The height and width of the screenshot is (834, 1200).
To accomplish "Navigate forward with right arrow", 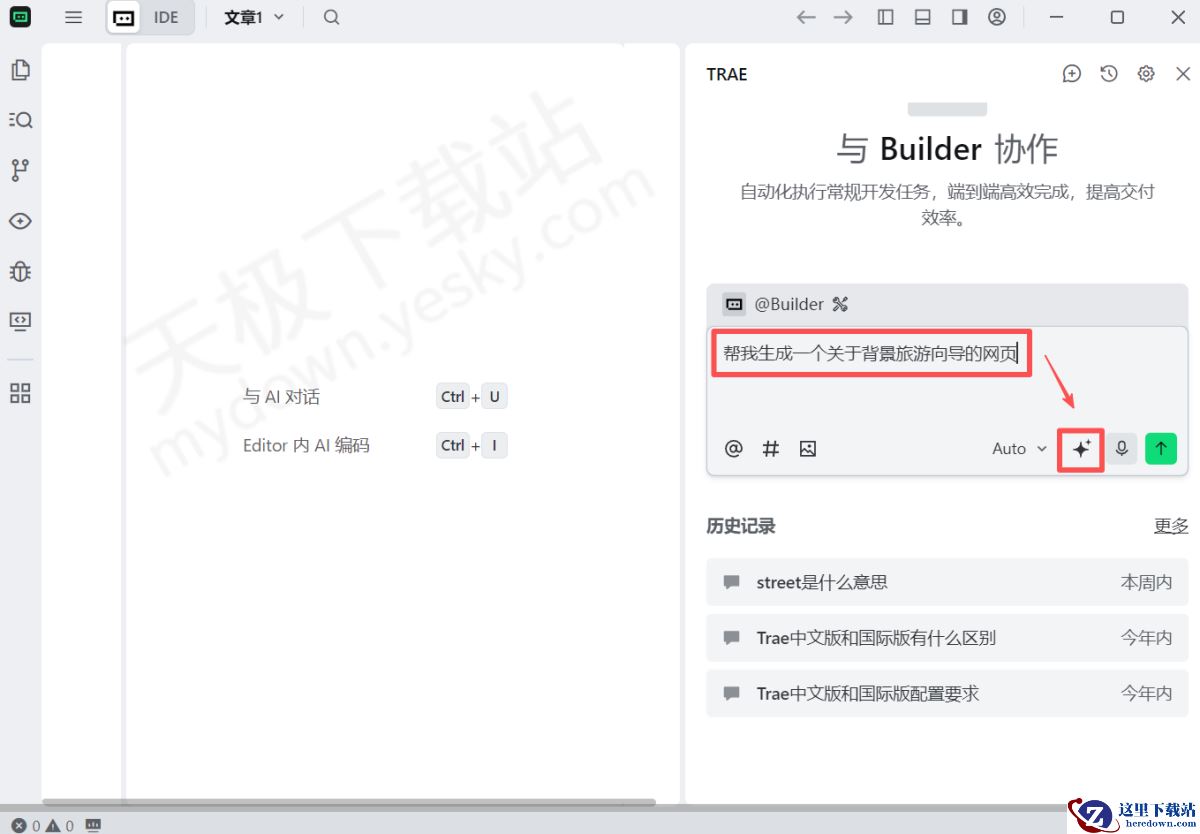I will click(x=843, y=17).
